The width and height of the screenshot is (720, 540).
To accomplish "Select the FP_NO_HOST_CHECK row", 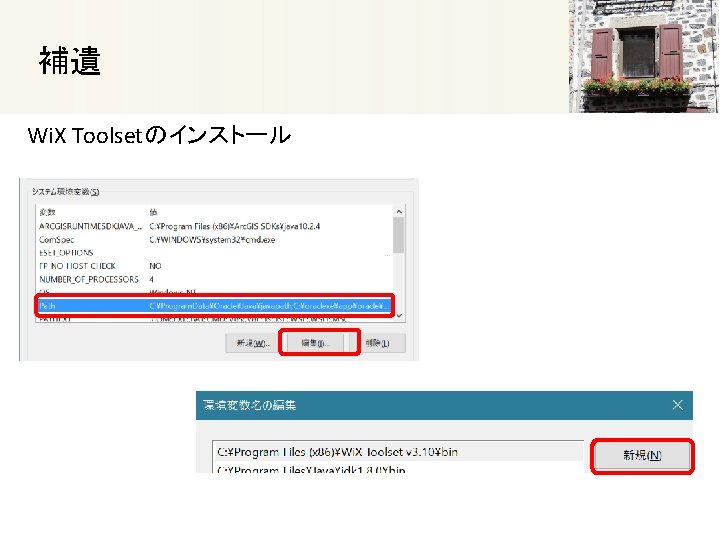I will click(x=214, y=266).
